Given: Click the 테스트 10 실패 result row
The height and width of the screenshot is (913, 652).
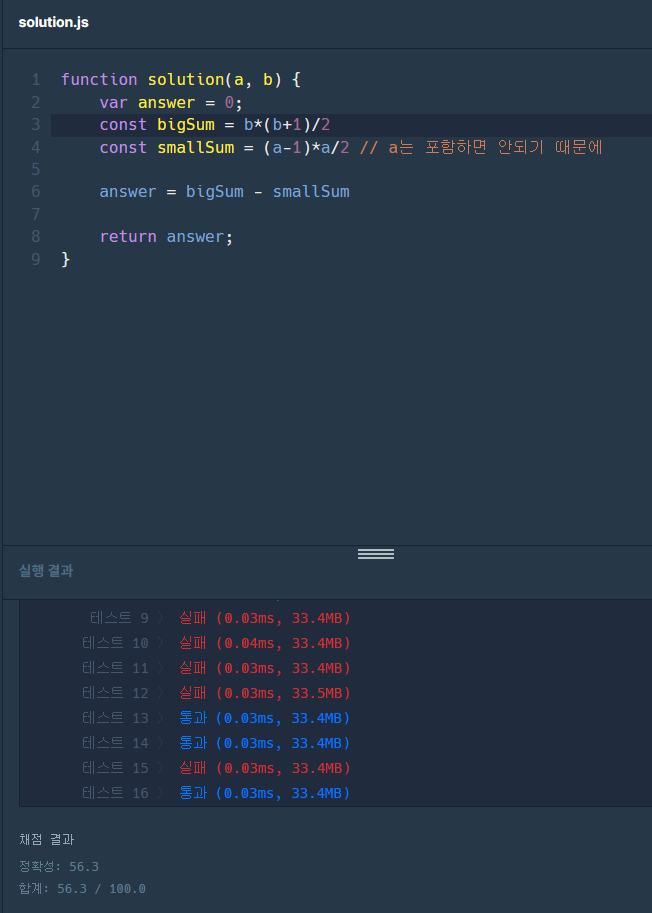Looking at the screenshot, I should [217, 643].
